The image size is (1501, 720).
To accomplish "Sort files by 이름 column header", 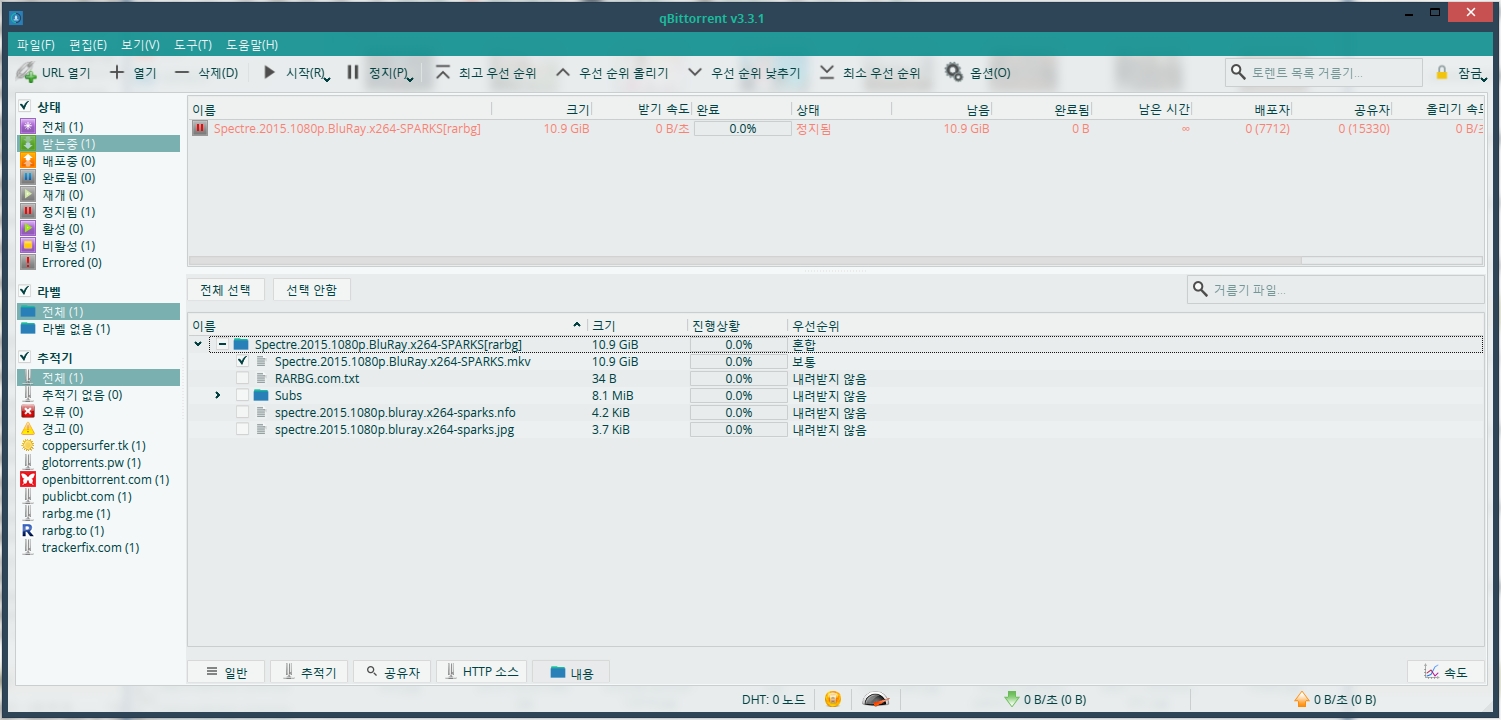I will [x=388, y=326].
